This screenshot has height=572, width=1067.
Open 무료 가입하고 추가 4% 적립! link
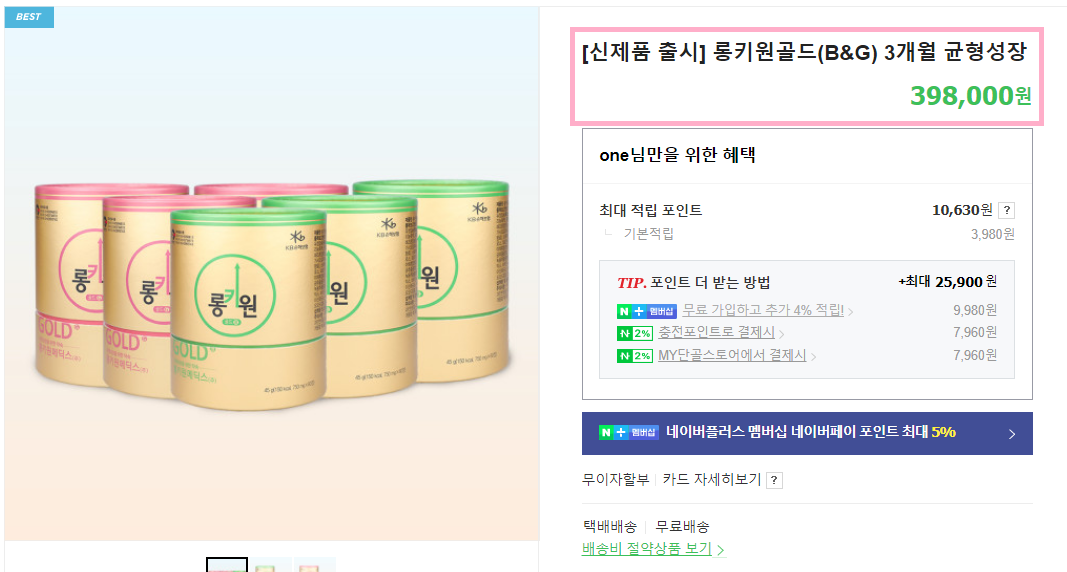pos(763,310)
